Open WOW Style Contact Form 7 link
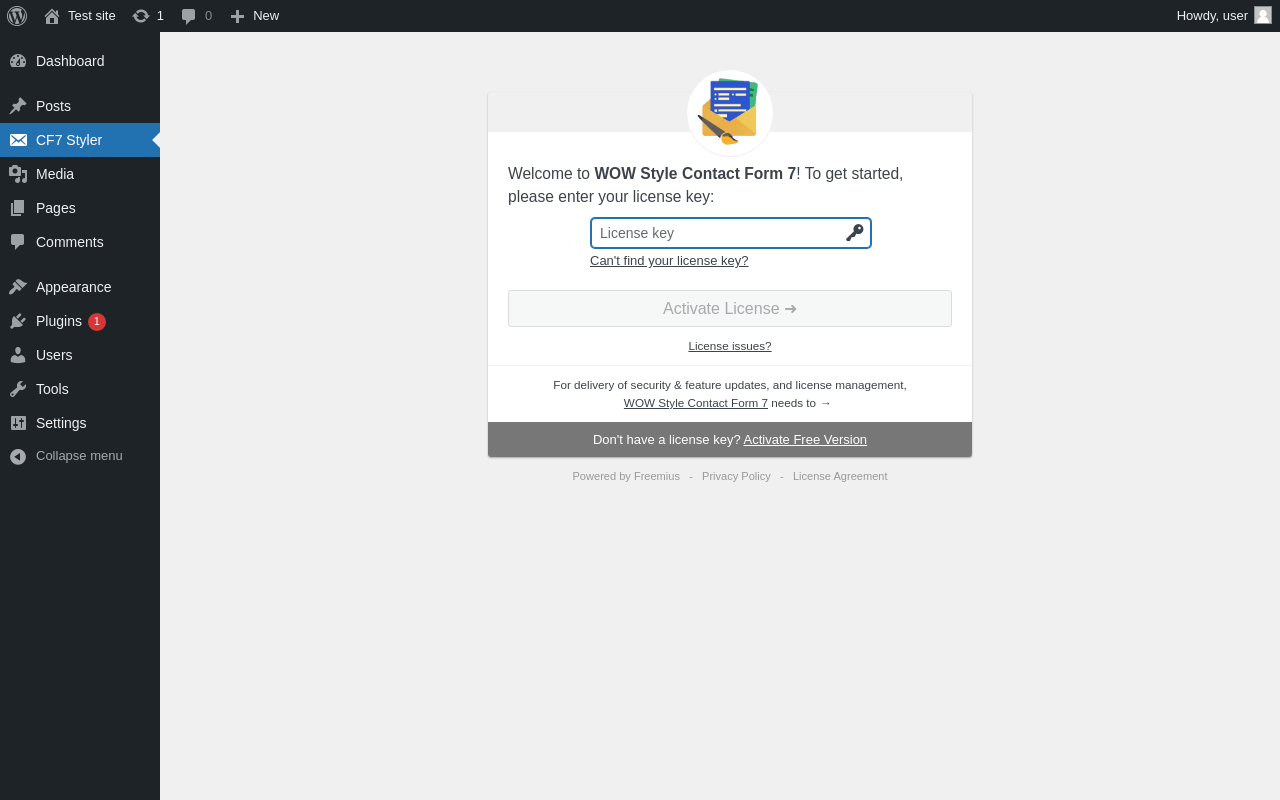1280x800 pixels. [x=696, y=403]
